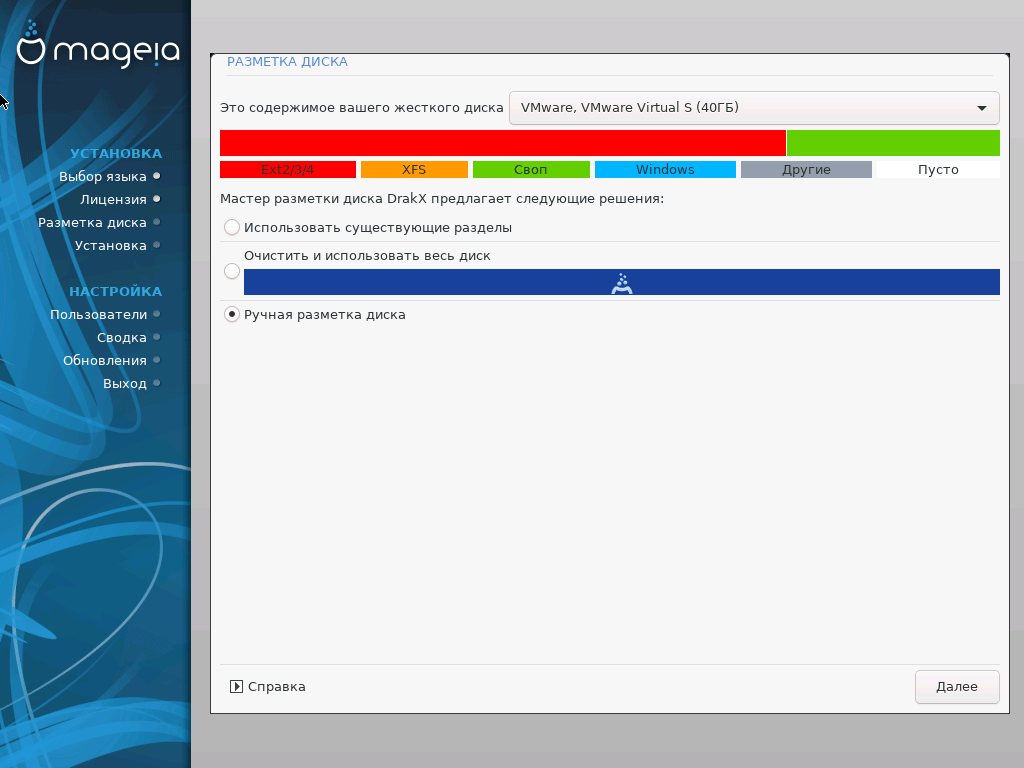
Task: Click the Сводка sidebar step
Action: point(121,338)
